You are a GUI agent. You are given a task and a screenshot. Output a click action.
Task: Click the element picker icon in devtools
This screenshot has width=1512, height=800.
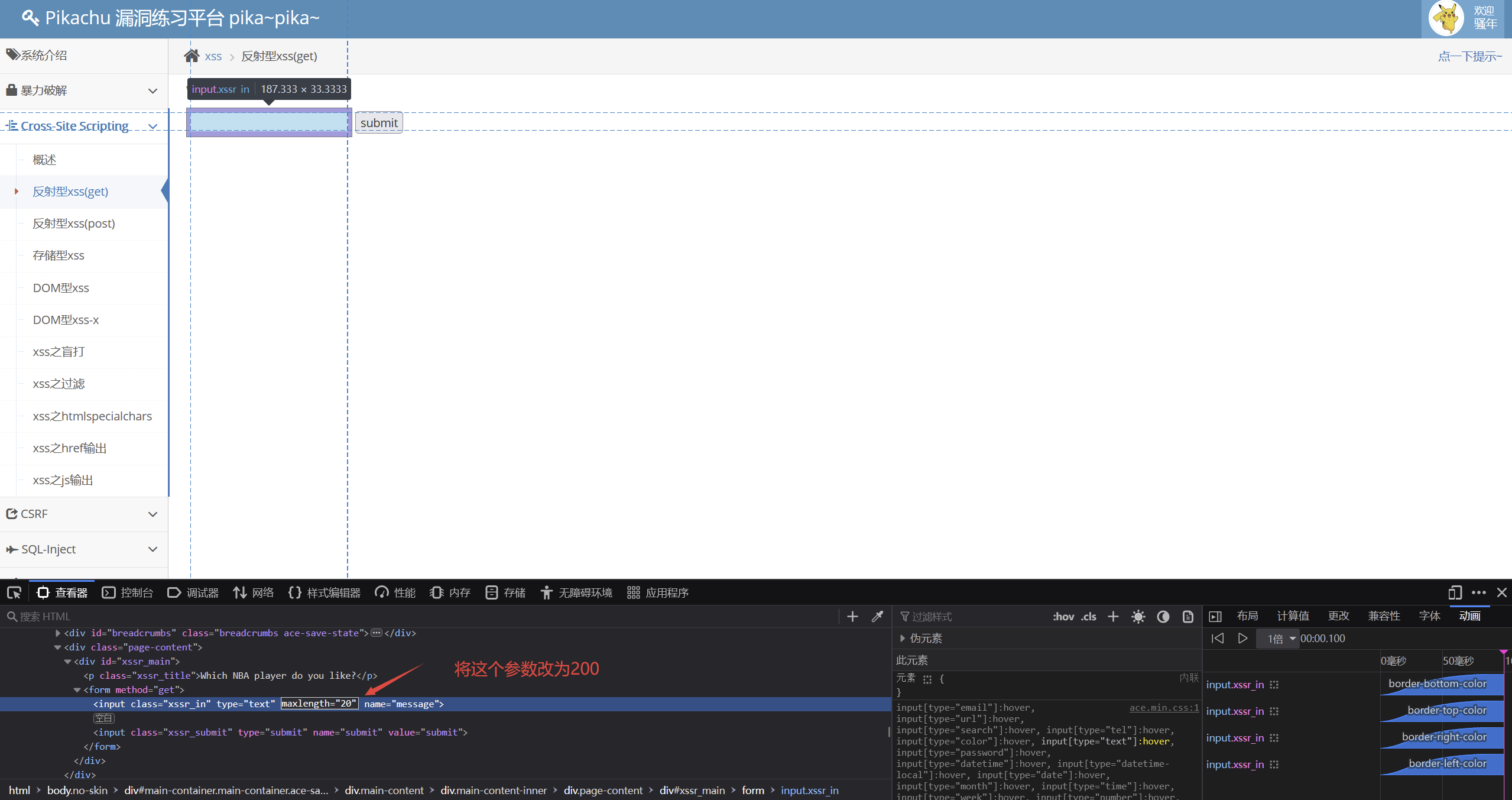pos(14,592)
